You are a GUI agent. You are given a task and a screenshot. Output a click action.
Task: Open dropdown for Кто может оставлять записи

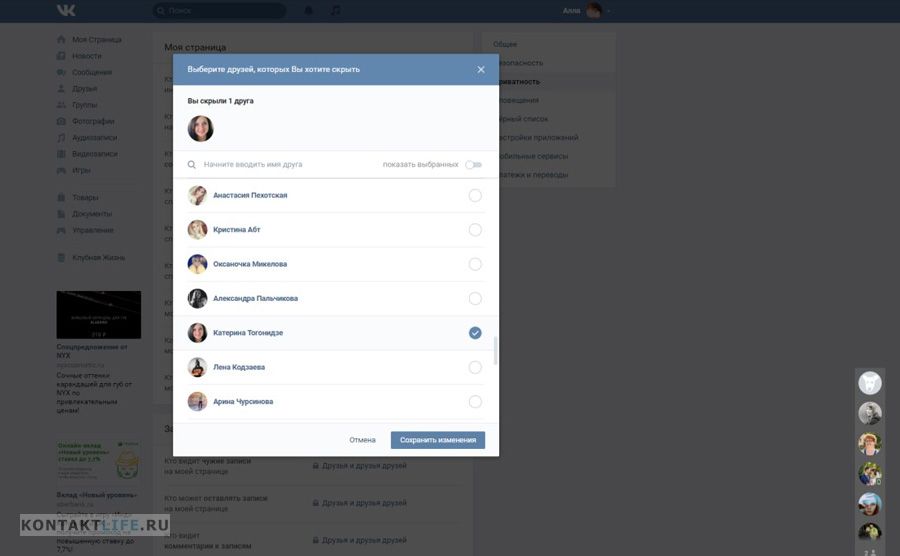click(360, 503)
